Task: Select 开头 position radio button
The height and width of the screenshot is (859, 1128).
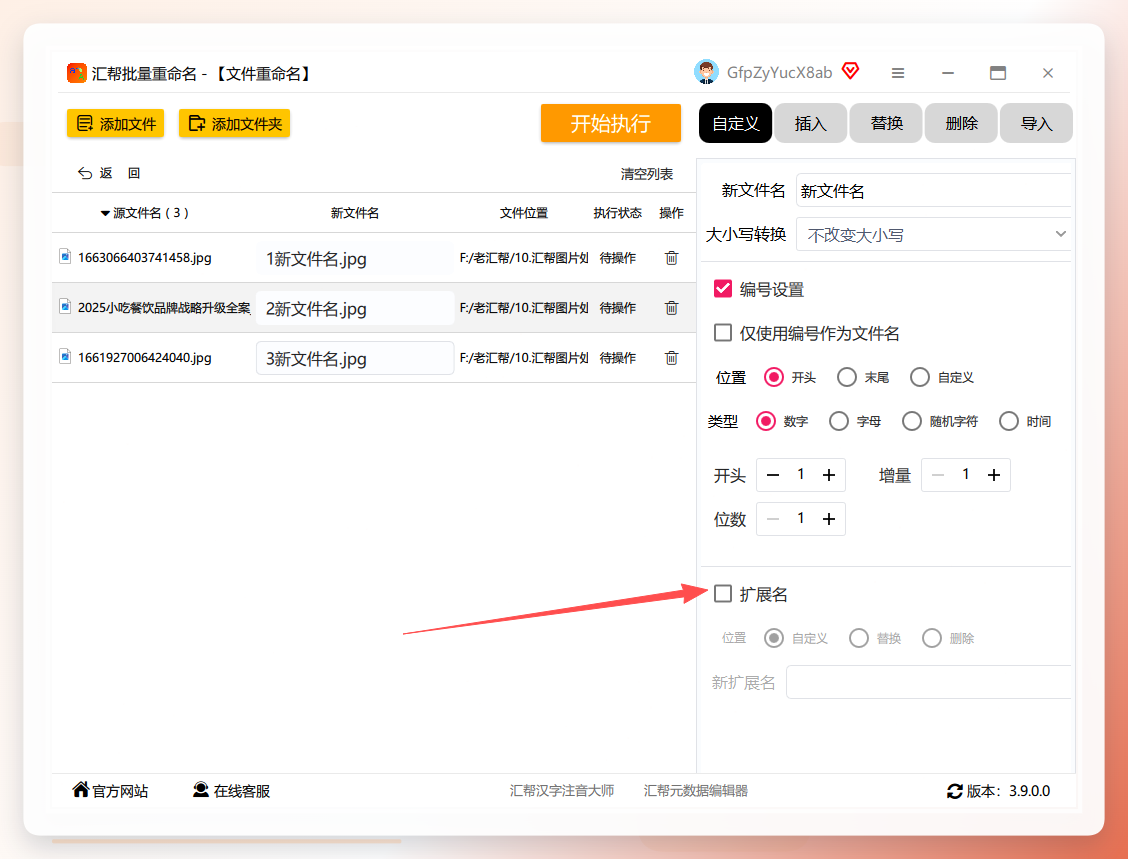Action: (774, 377)
